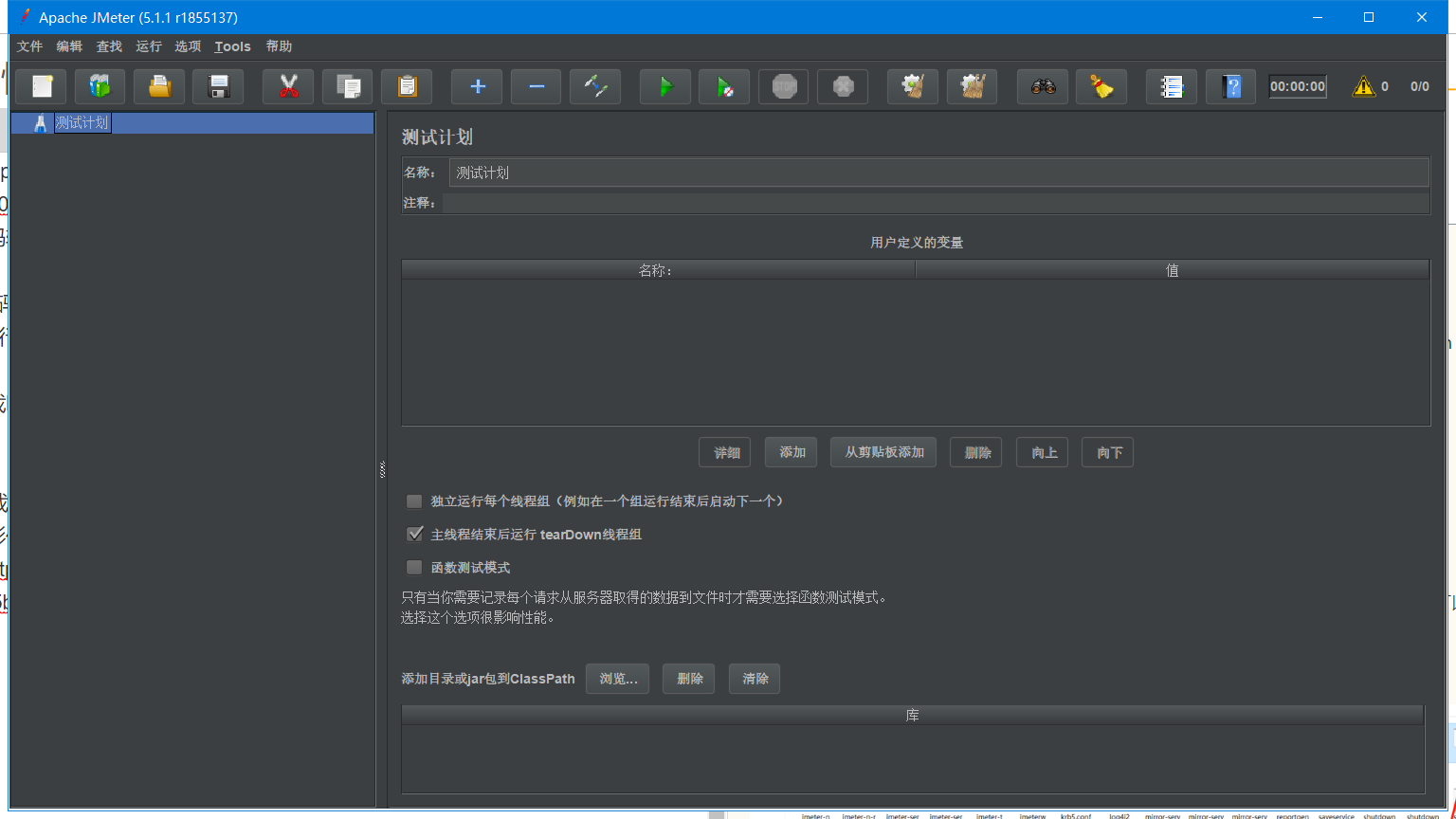
Task: Click the 注释 comment input field
Action: (936, 203)
